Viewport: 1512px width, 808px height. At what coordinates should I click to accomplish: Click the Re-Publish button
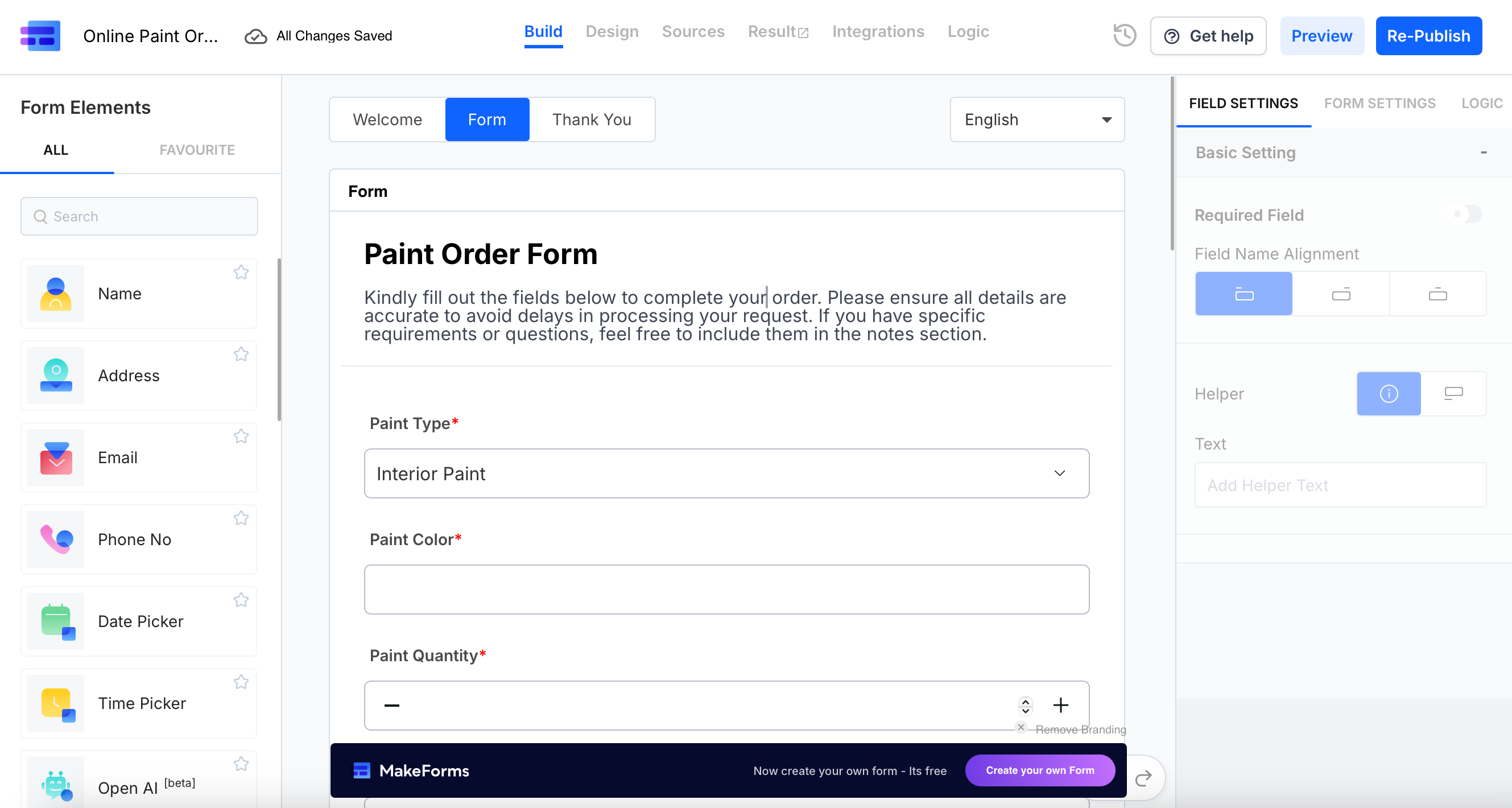1428,36
